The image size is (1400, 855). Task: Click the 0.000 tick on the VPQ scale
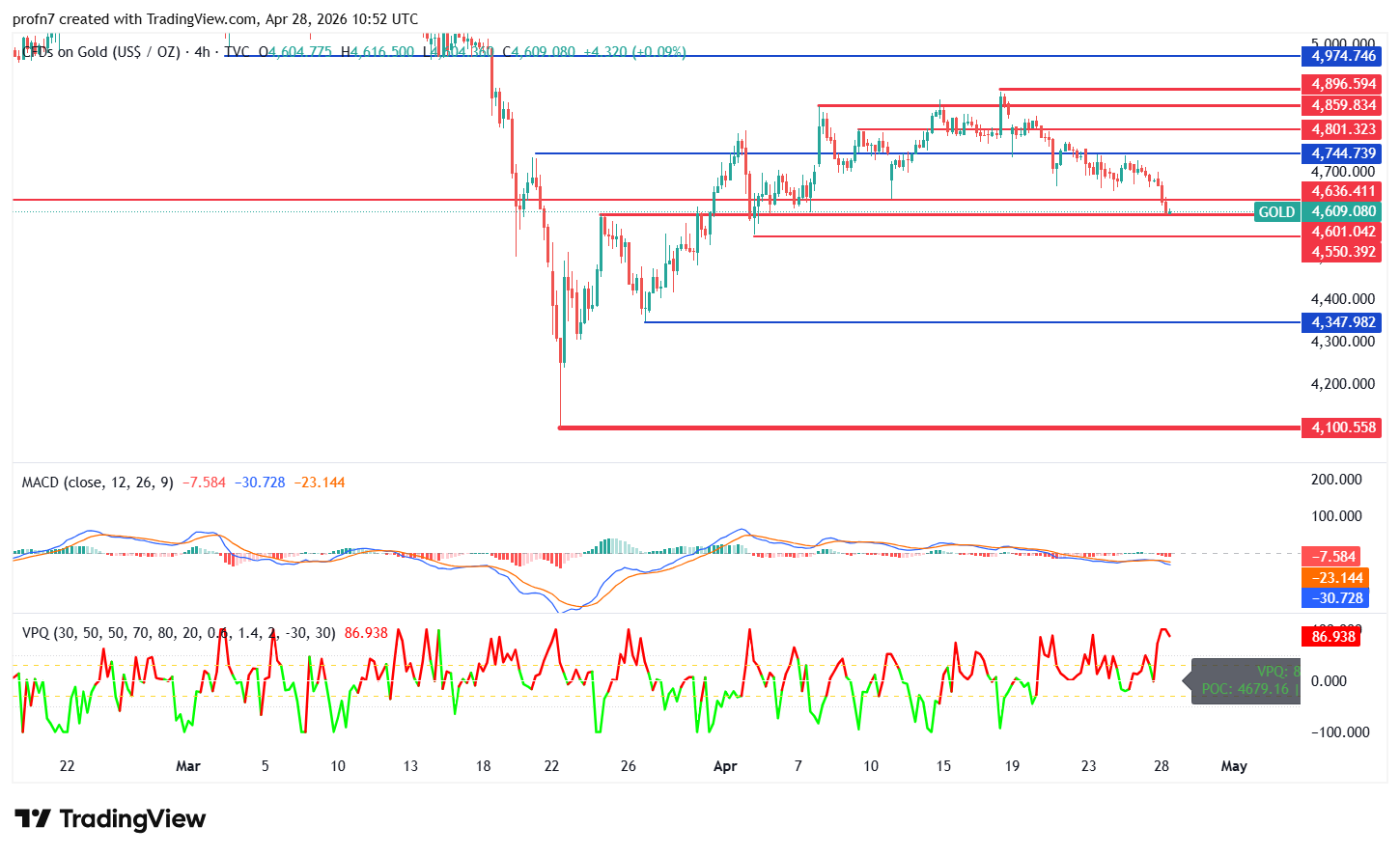[x=1330, y=681]
